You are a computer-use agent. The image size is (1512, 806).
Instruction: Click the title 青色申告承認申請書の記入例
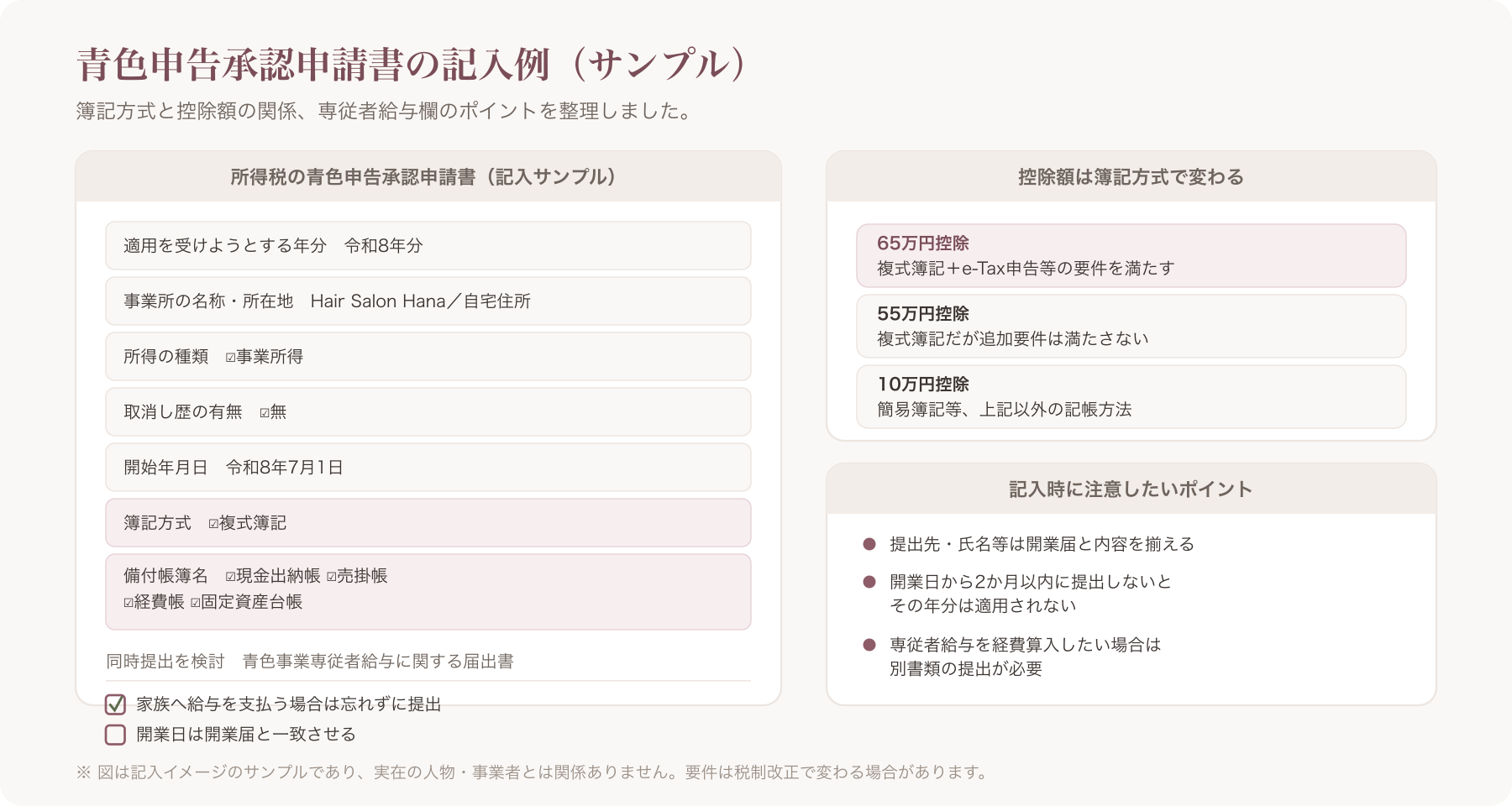click(412, 65)
